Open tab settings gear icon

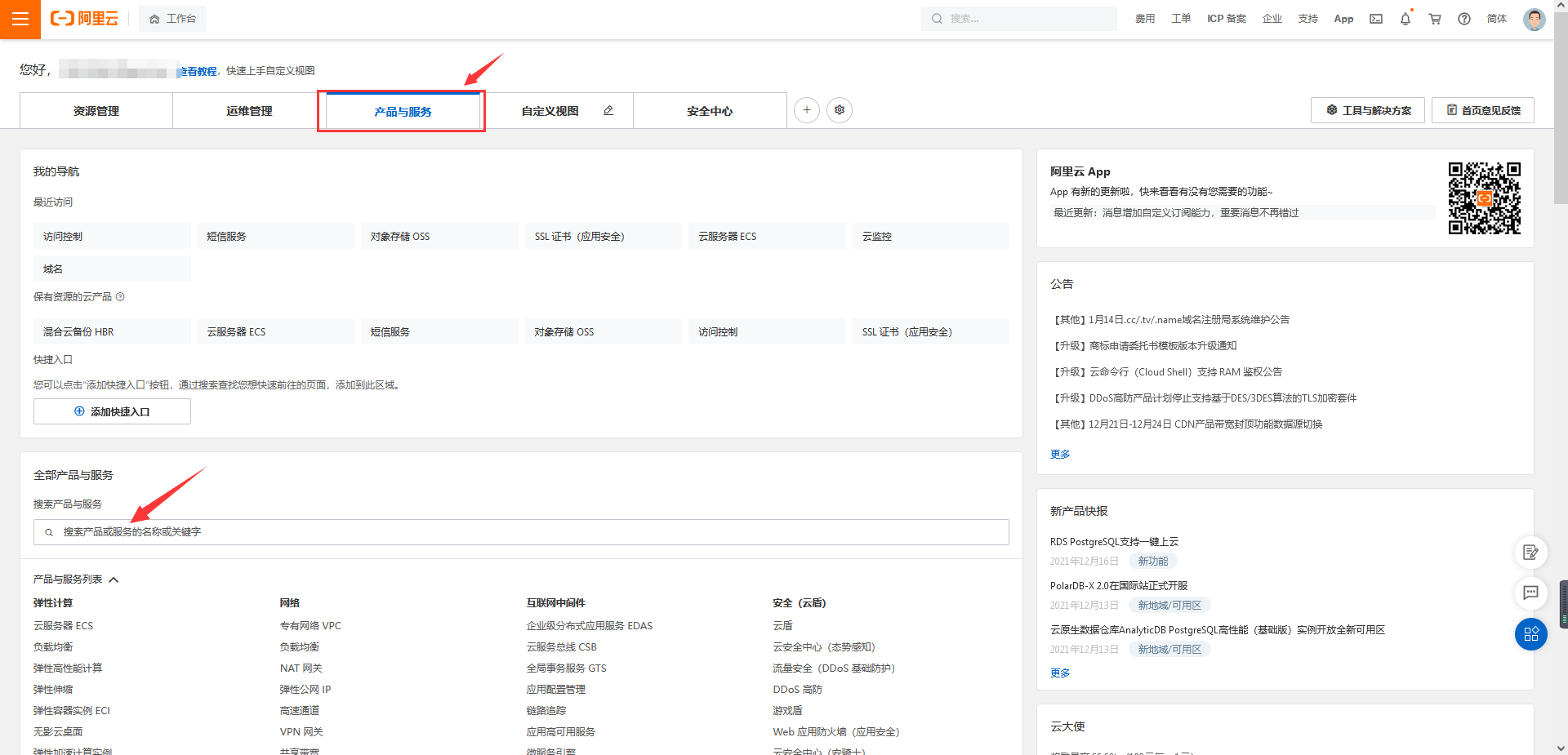point(840,110)
